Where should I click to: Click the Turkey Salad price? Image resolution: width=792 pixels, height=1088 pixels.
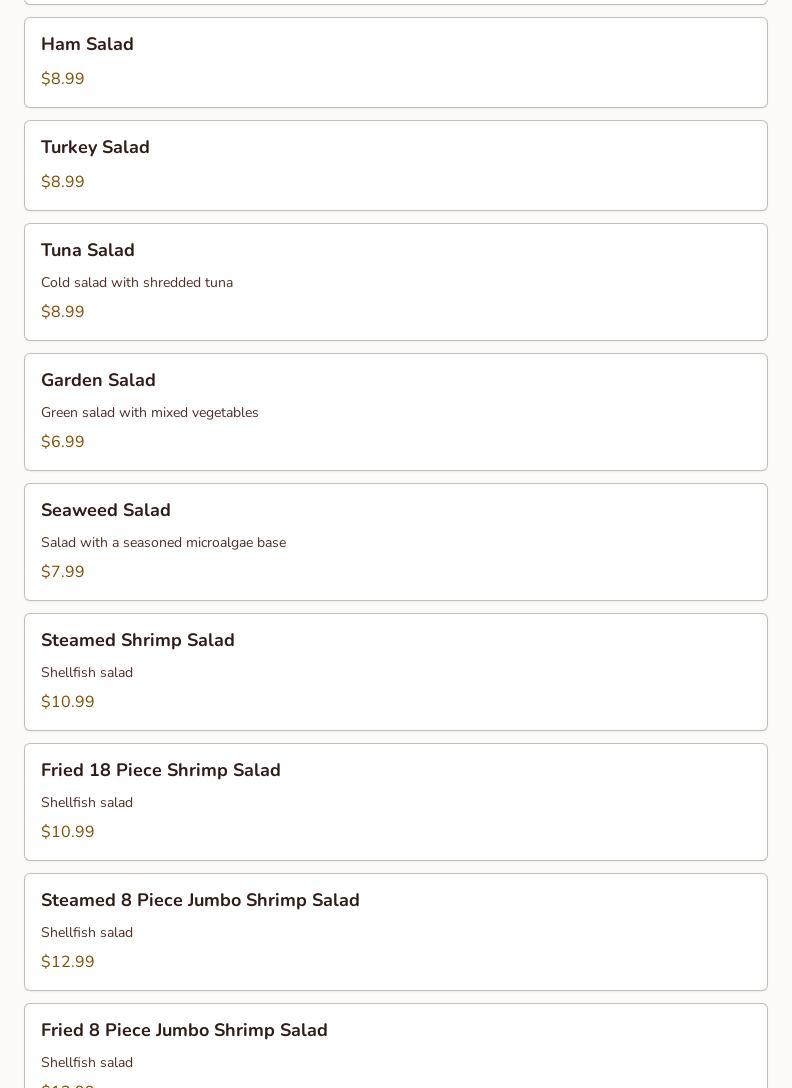coord(63,182)
